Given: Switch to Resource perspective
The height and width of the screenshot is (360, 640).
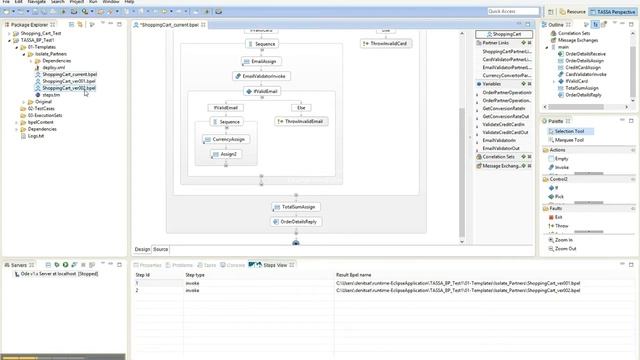Looking at the screenshot, I should tap(572, 12).
